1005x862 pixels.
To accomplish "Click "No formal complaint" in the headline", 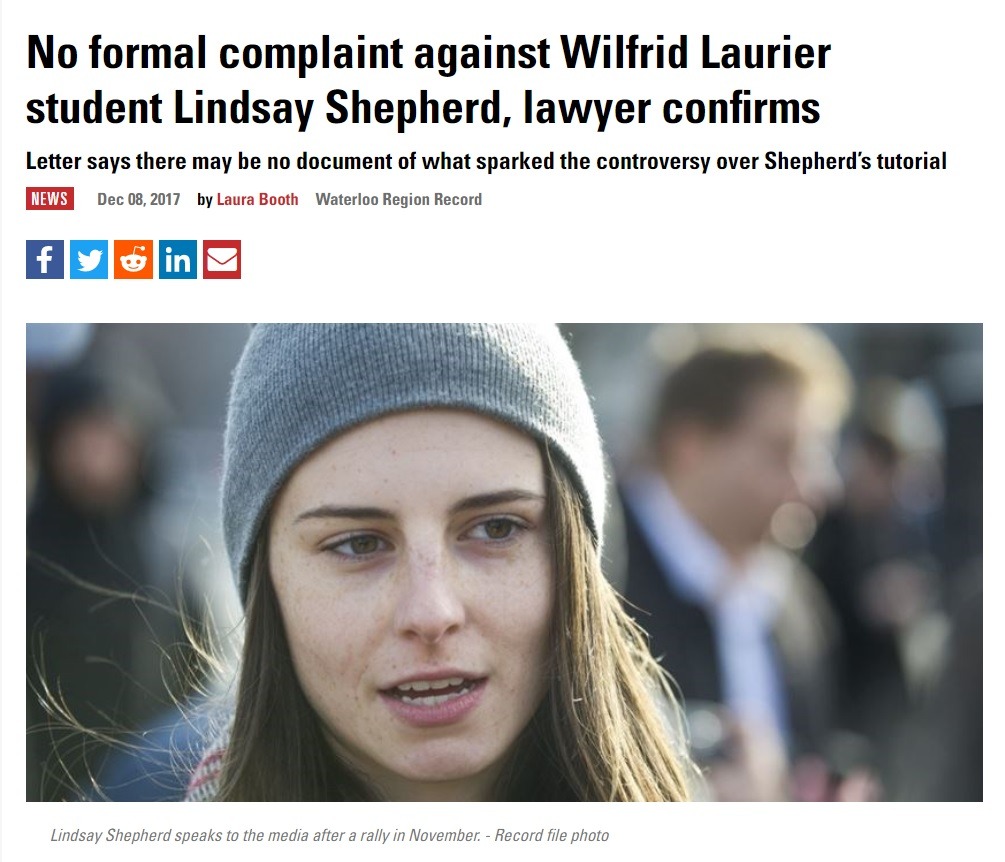I will coord(215,53).
